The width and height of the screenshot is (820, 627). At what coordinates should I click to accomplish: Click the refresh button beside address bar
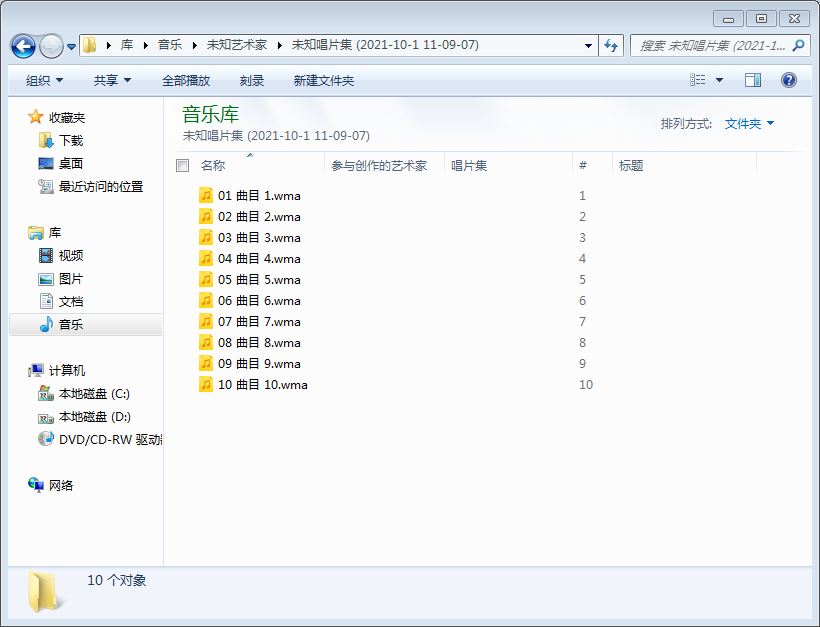click(x=611, y=46)
